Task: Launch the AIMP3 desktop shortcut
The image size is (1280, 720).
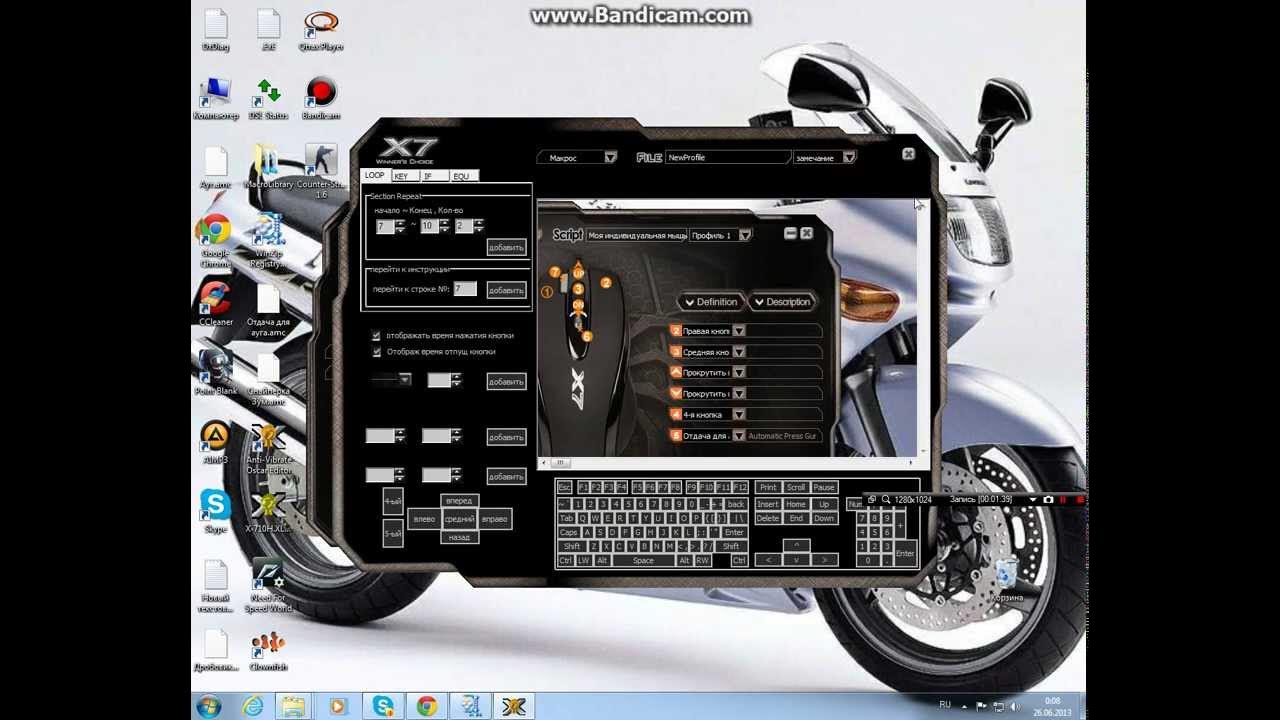Action: point(215,442)
